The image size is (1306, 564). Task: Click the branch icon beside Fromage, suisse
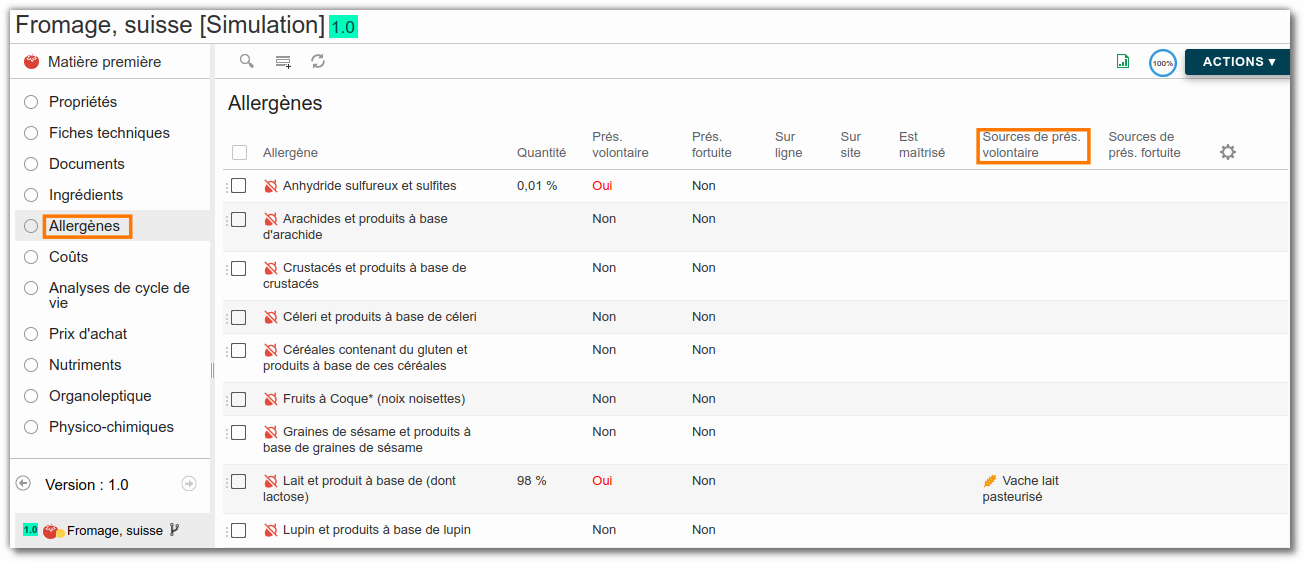[175, 530]
